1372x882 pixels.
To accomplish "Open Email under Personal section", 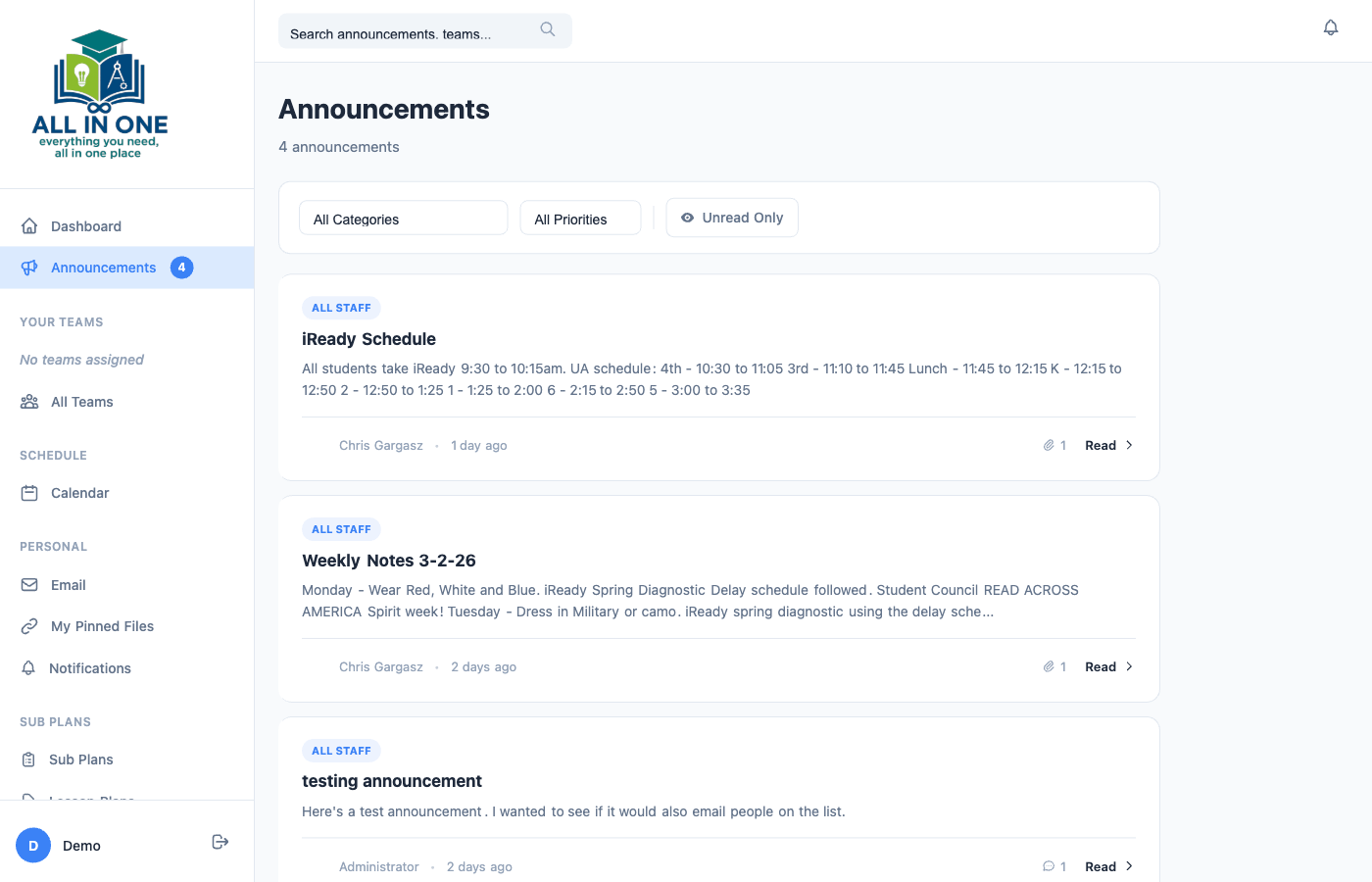I will pos(68,584).
